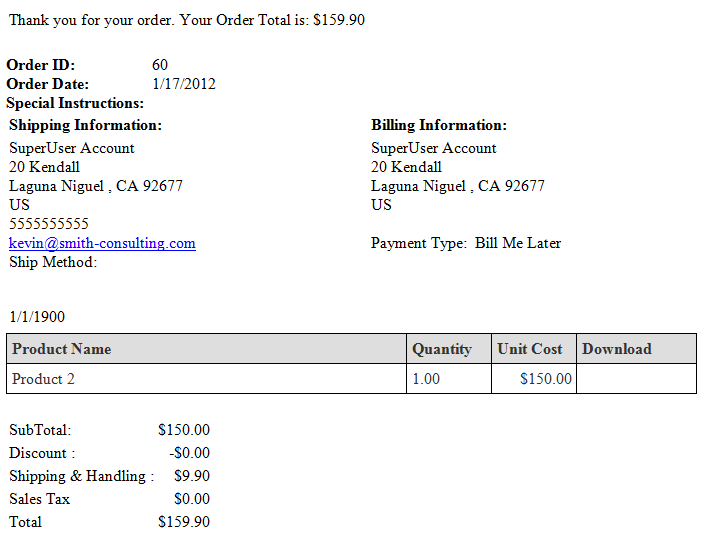Viewport: 702px width, 535px height.
Task: Click the Special Instructions label
Action: pyautogui.click(x=75, y=103)
